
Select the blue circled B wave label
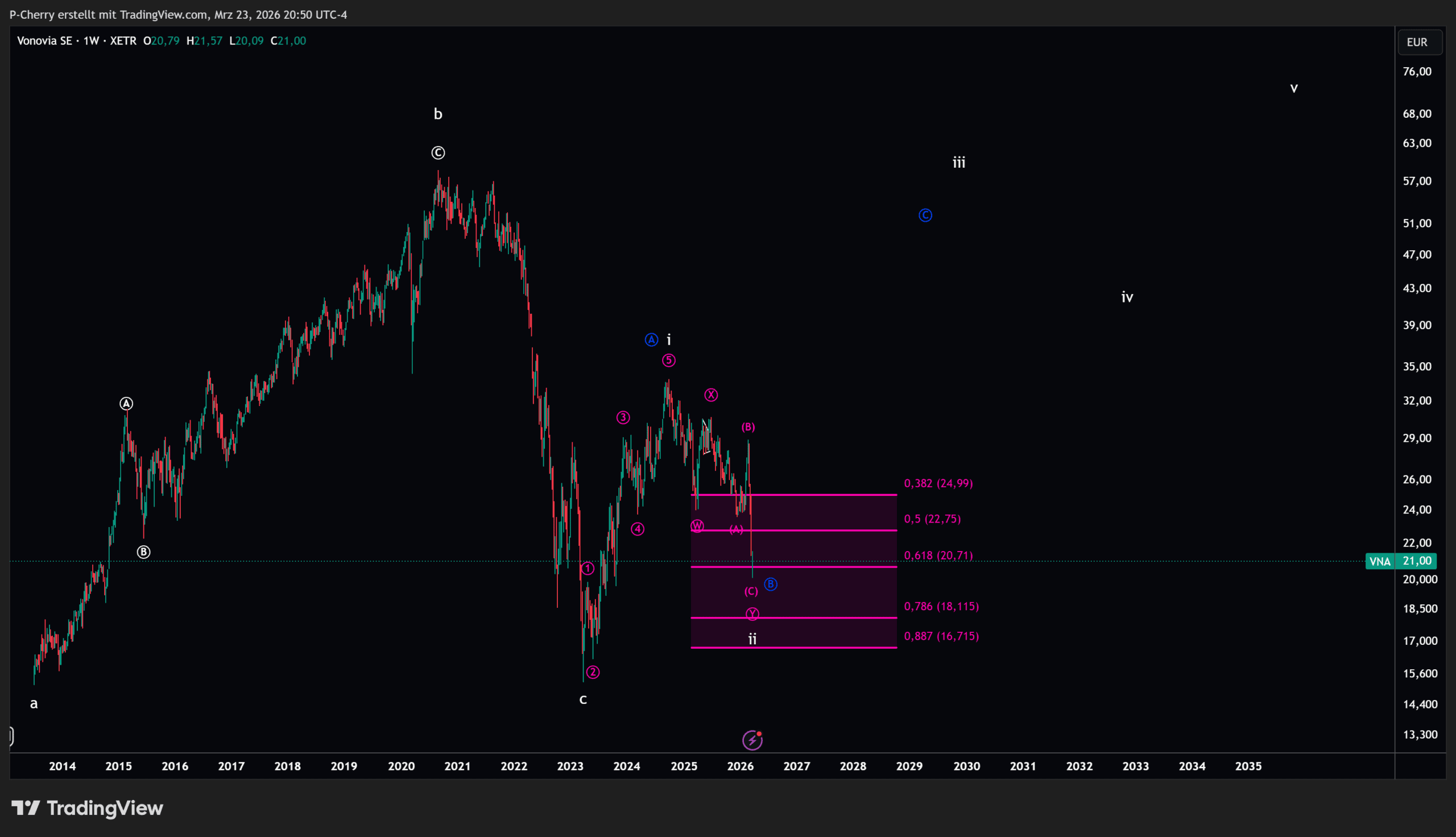(x=770, y=584)
